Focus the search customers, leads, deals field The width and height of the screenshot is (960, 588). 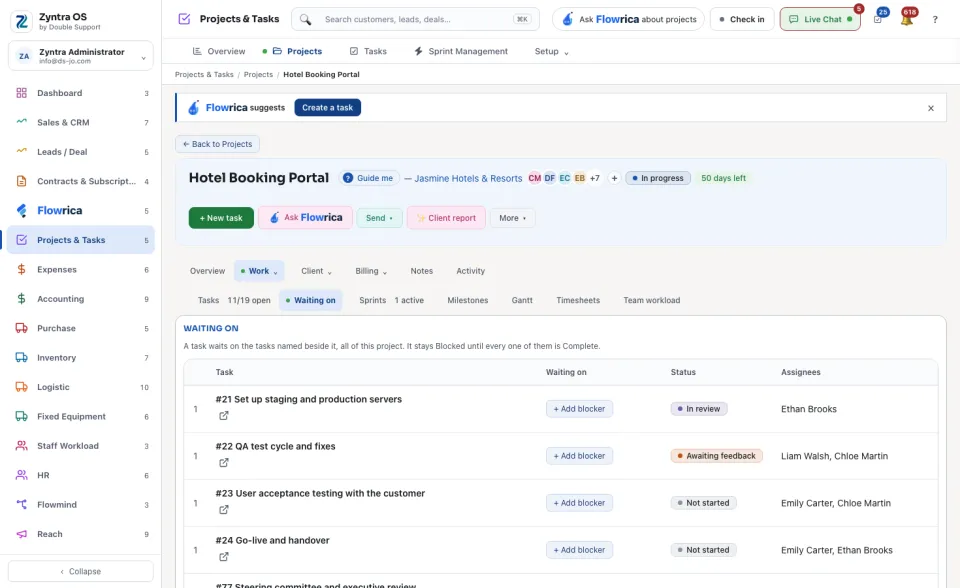pos(416,19)
